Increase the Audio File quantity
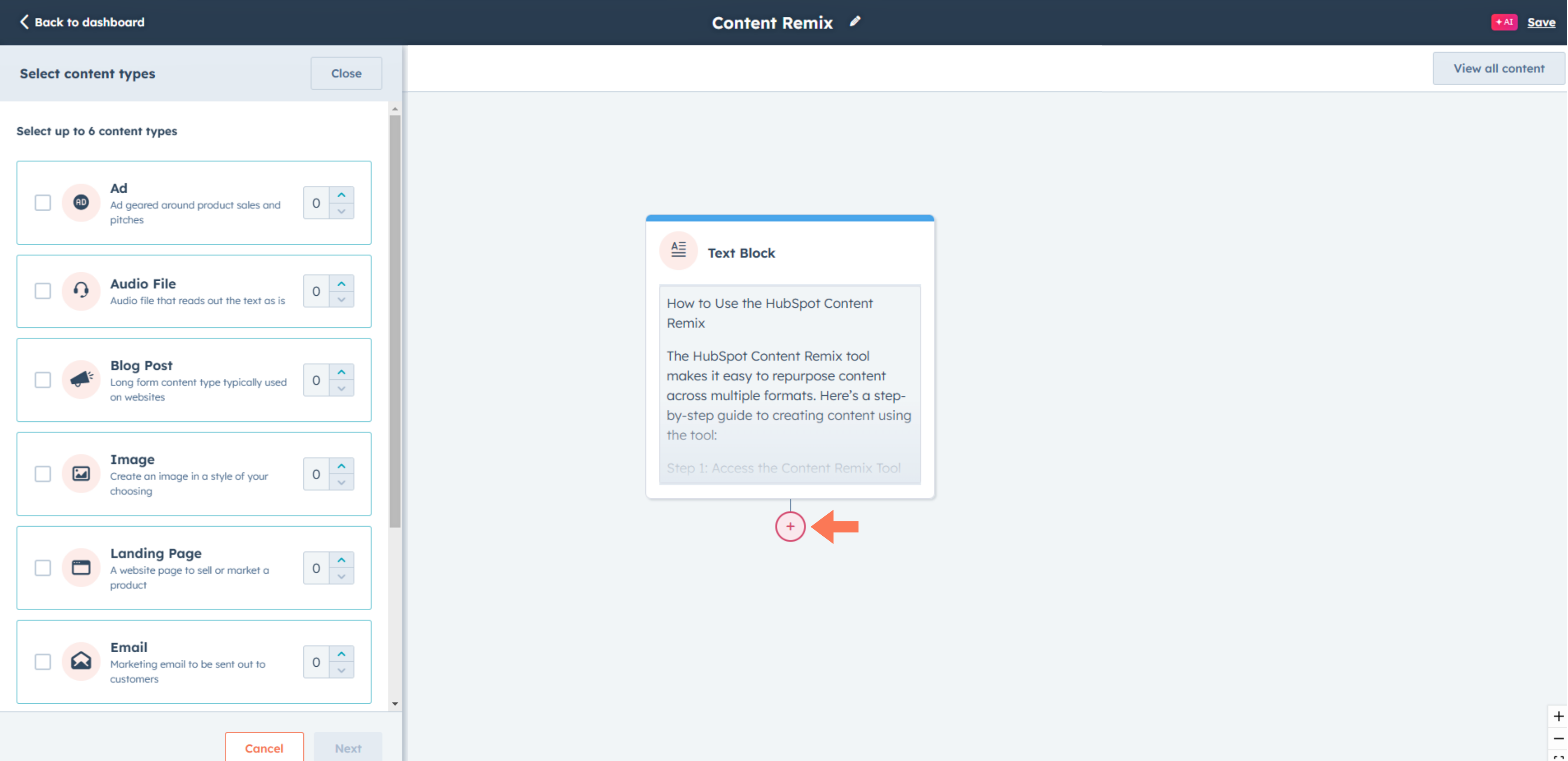This screenshot has height=761, width=1568. [342, 283]
